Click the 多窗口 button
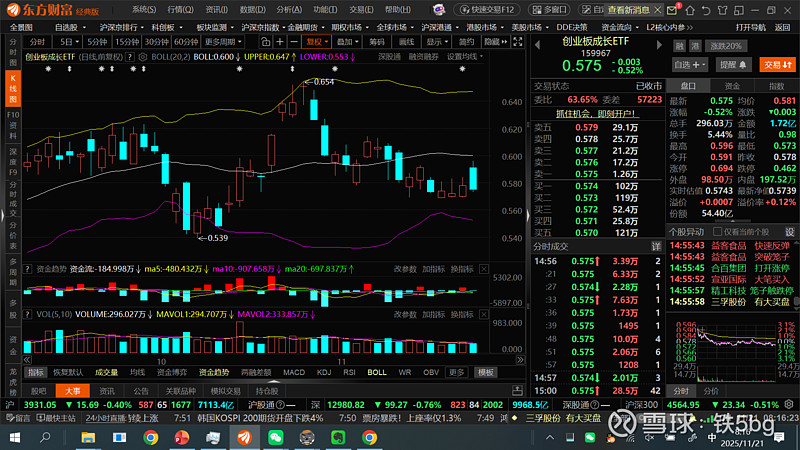This screenshot has width=800, height=450. click(550, 10)
